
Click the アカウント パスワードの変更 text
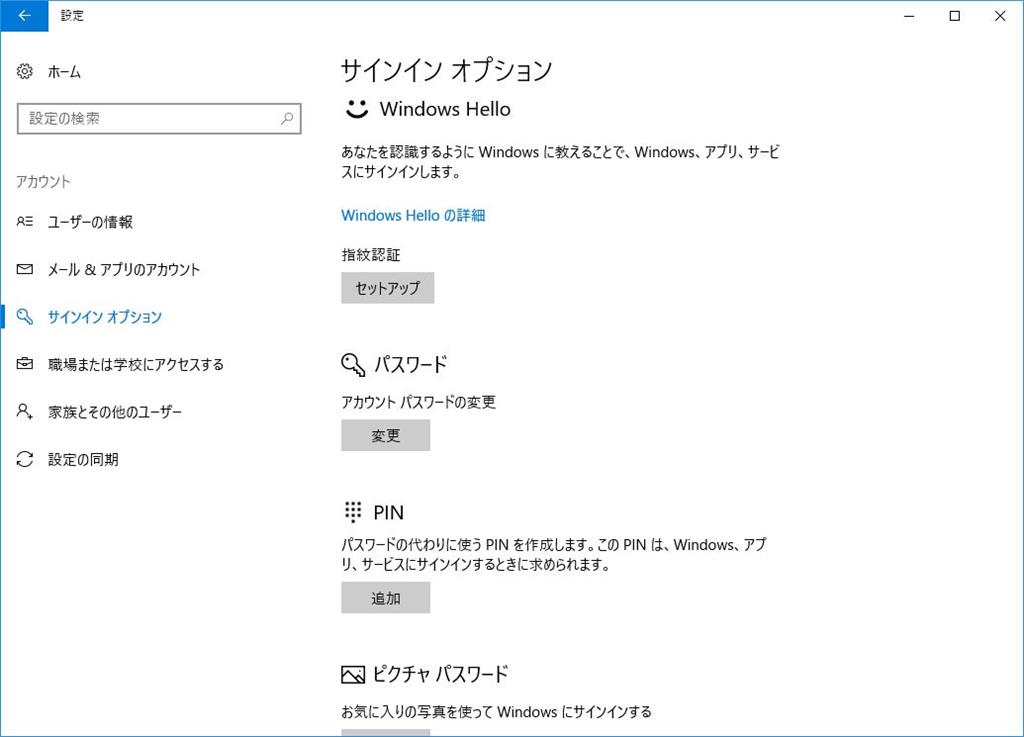click(x=418, y=402)
